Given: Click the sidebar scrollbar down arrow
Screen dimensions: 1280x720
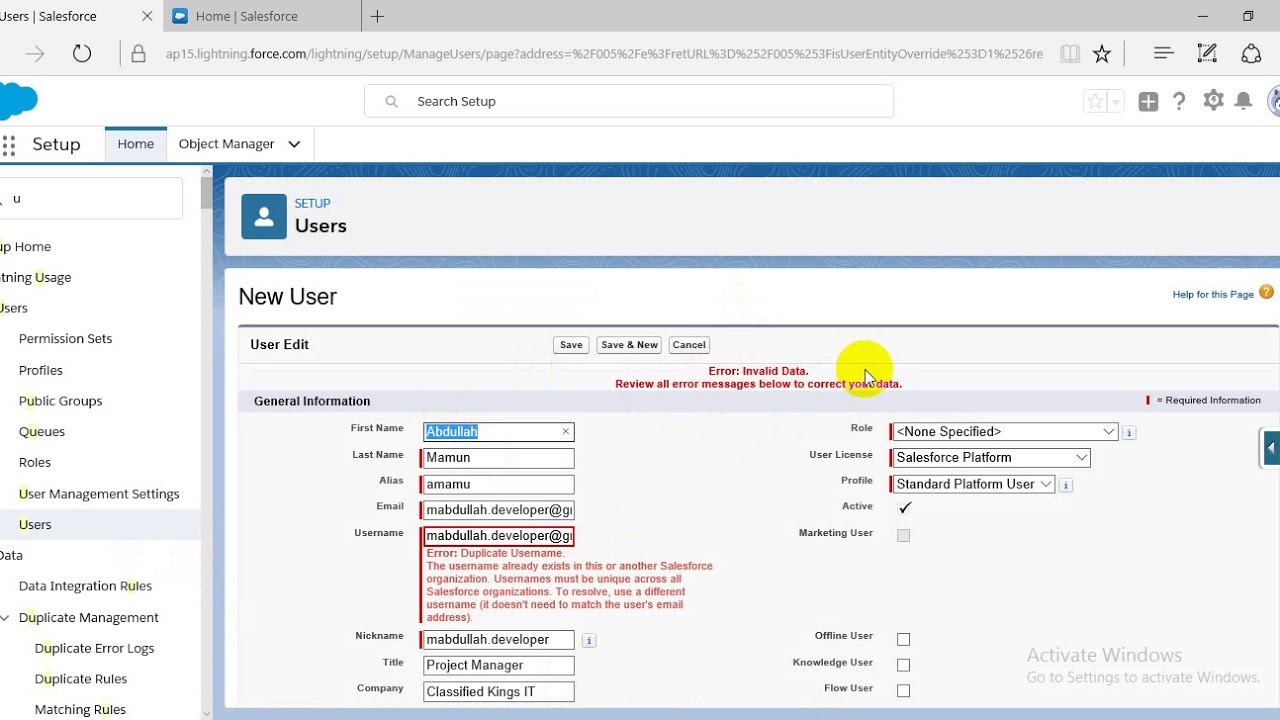Looking at the screenshot, I should pos(207,714).
